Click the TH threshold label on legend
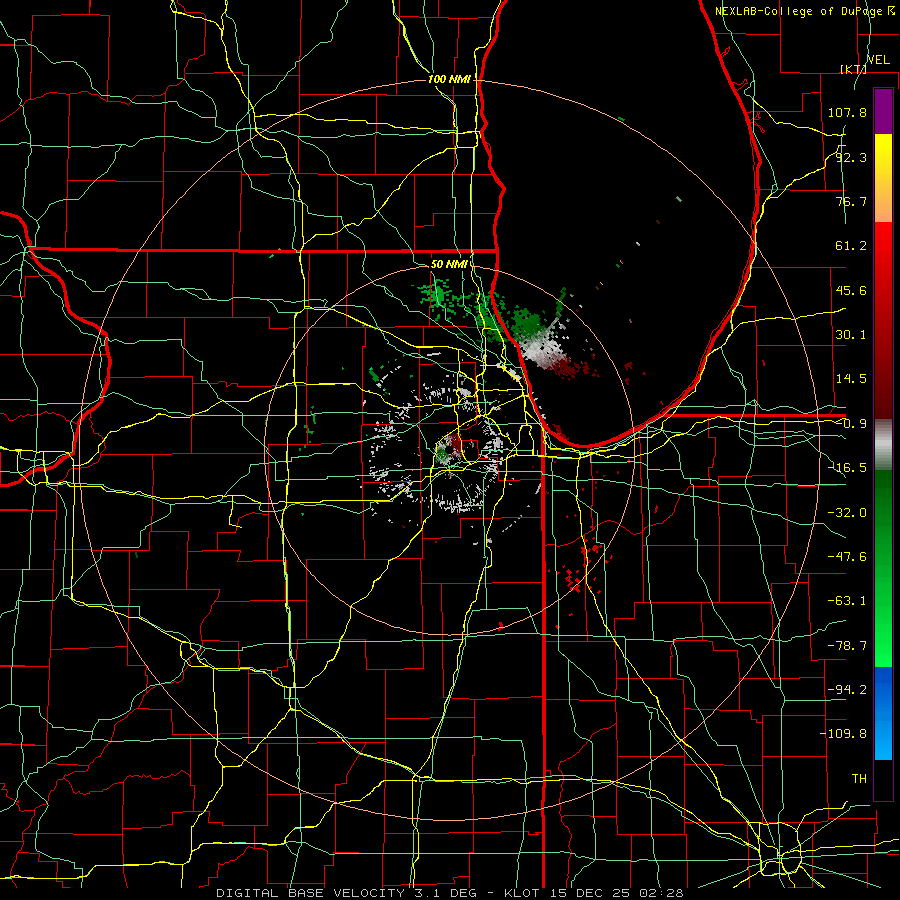 pos(859,779)
